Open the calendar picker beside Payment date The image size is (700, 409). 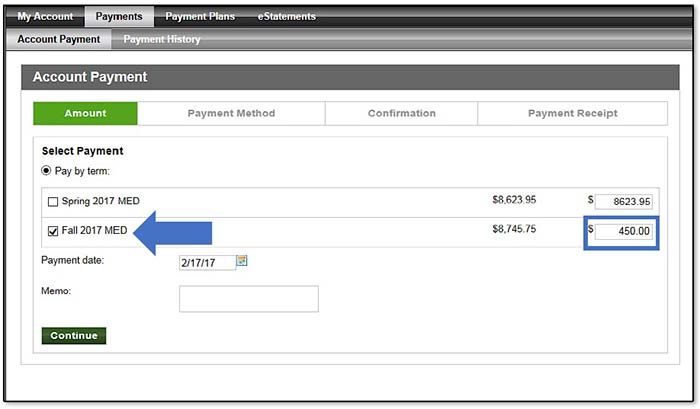point(242,261)
